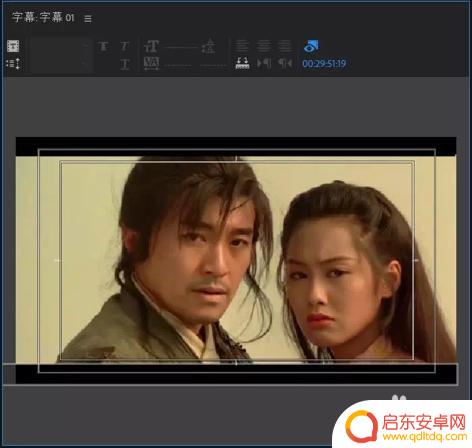Open the font style dropdown
The width and height of the screenshot is (472, 448).
coord(61,63)
